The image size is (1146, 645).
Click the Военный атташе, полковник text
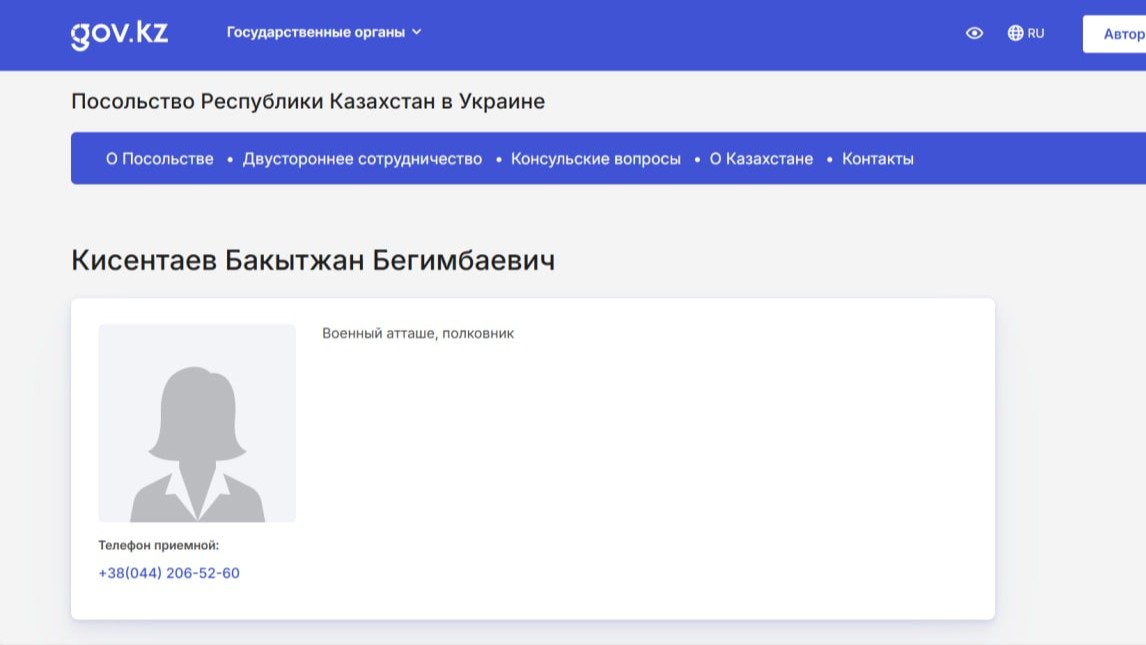pyautogui.click(x=418, y=333)
